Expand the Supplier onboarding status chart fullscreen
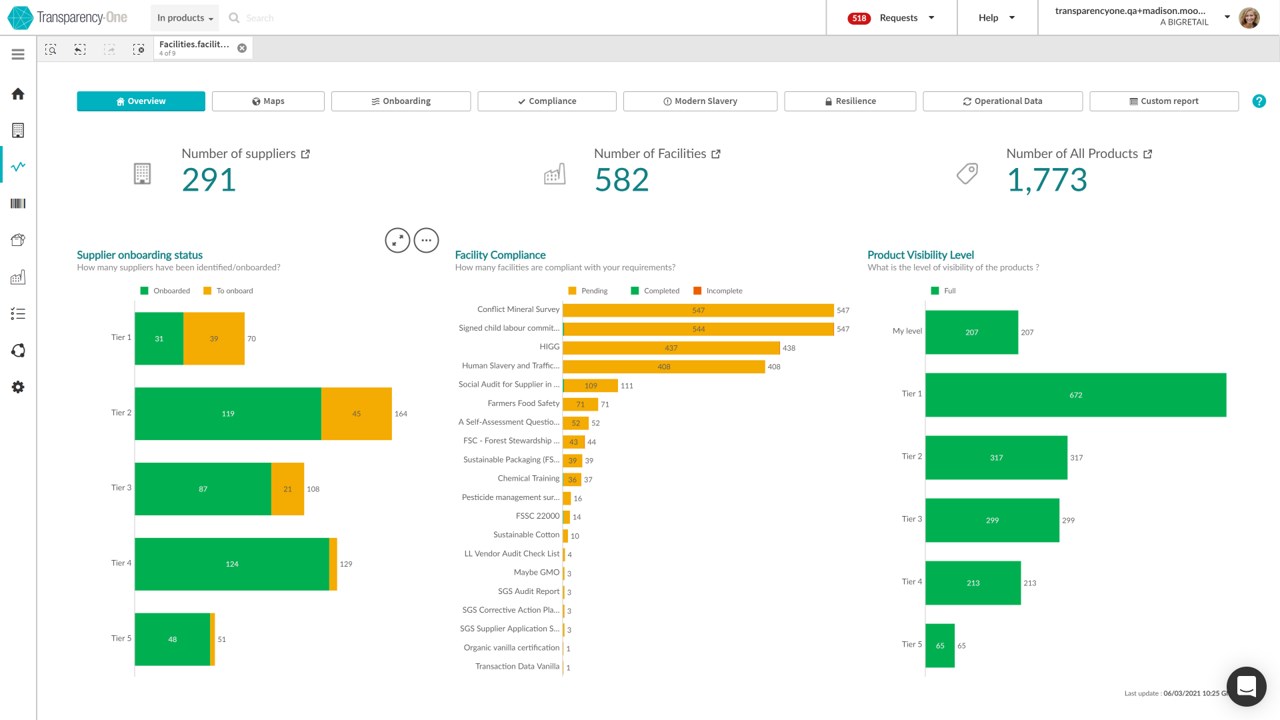This screenshot has height=720, width=1280. pos(398,240)
